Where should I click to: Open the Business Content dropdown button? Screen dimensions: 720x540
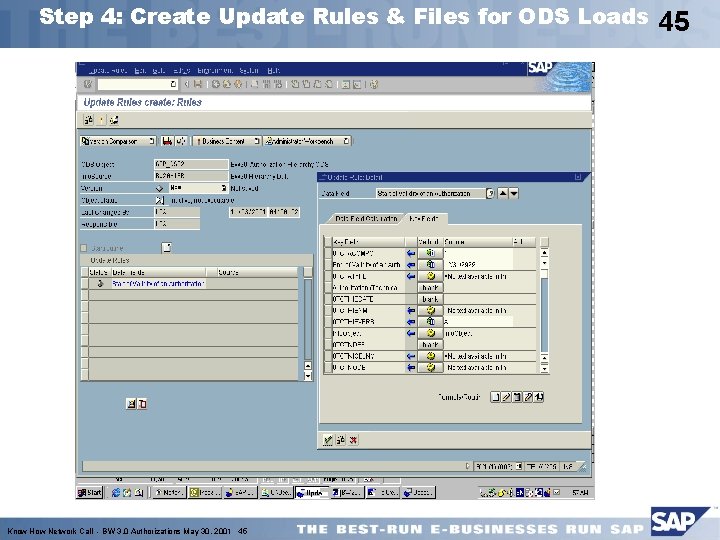(x=227, y=141)
